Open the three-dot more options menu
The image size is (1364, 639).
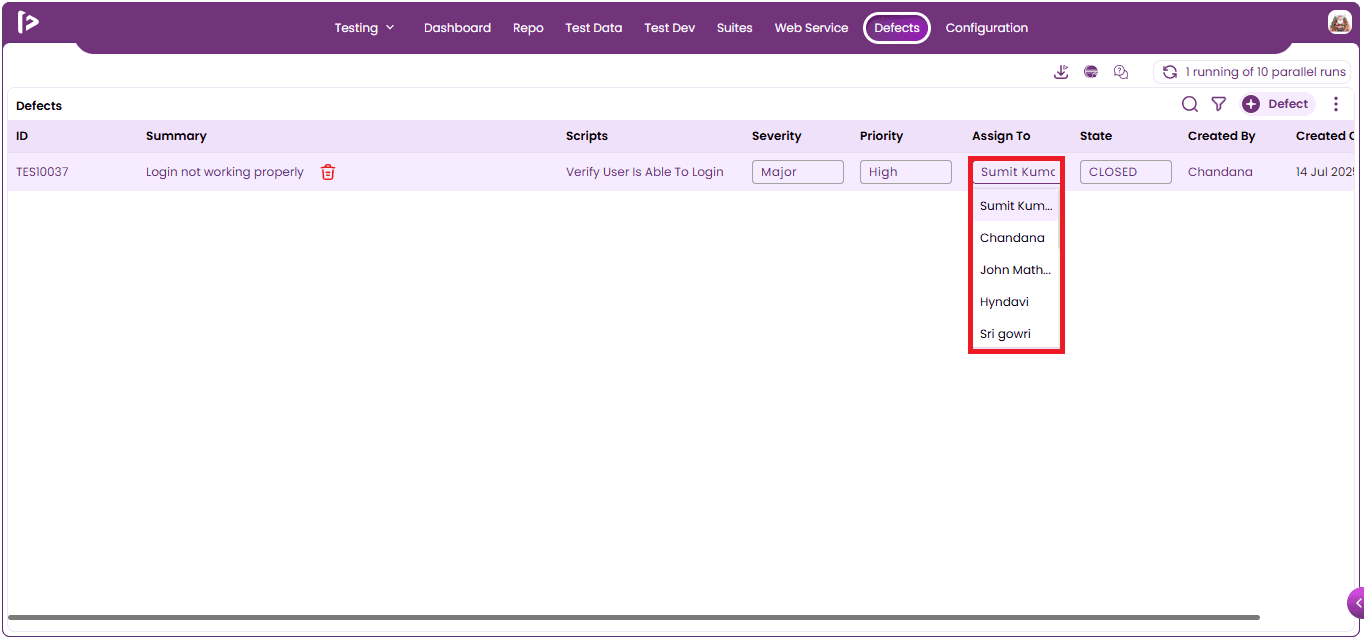click(1336, 104)
